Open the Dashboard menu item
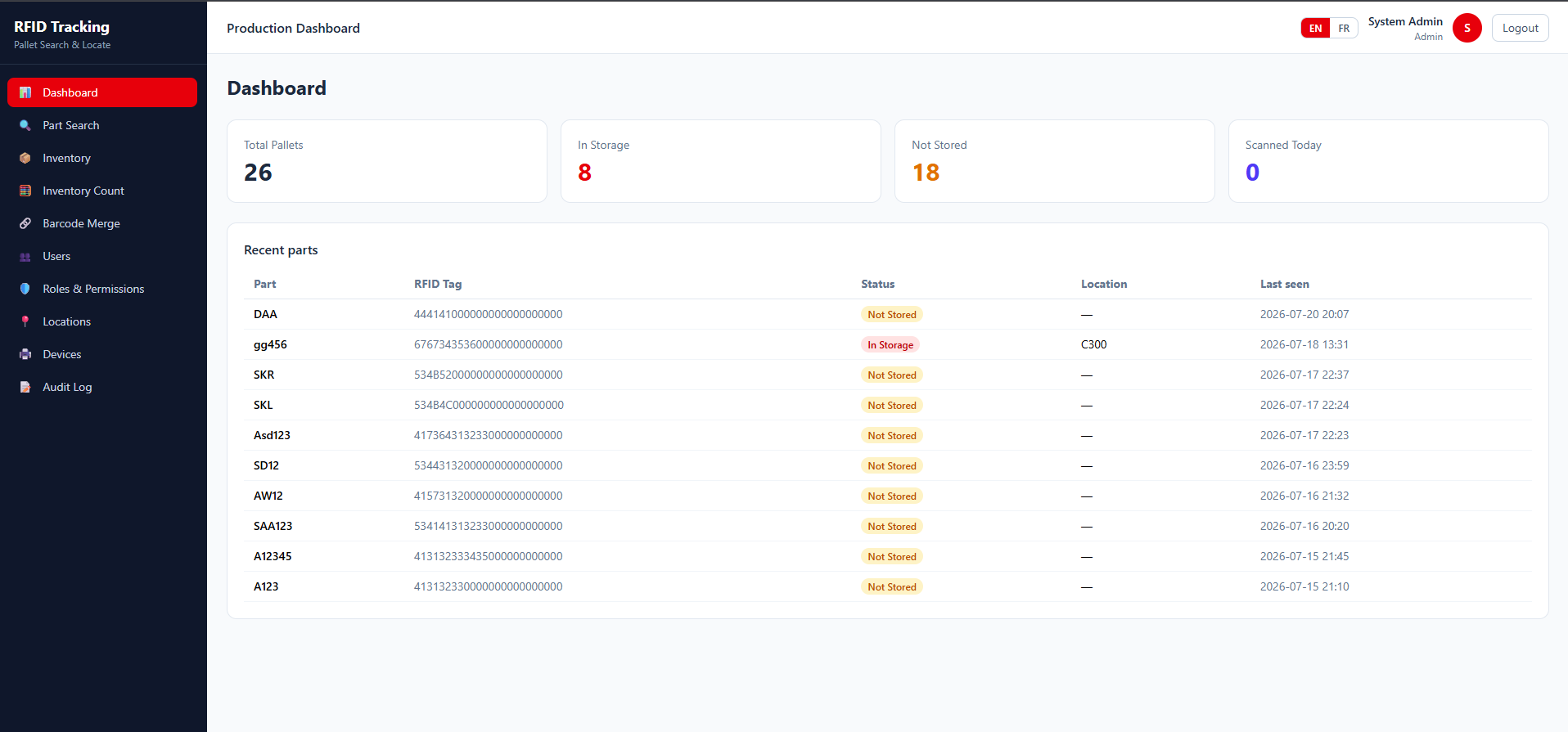 tap(102, 92)
